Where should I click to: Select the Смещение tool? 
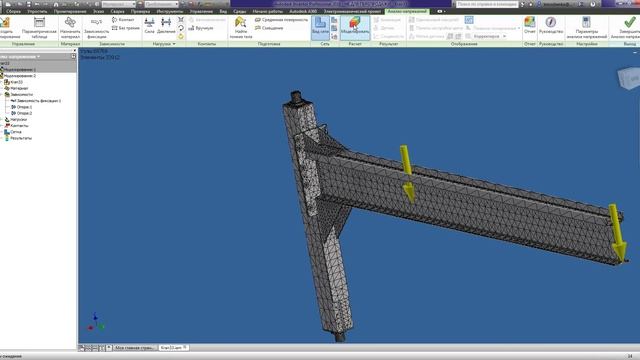(x=269, y=28)
